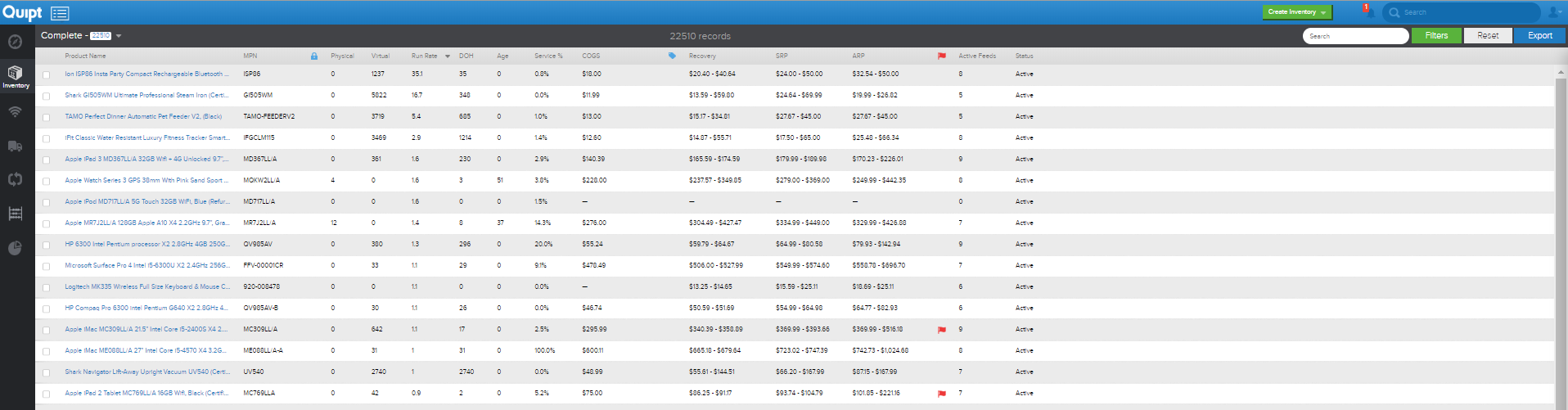Sort by Age column header
The height and width of the screenshot is (410, 1568).
(502, 56)
